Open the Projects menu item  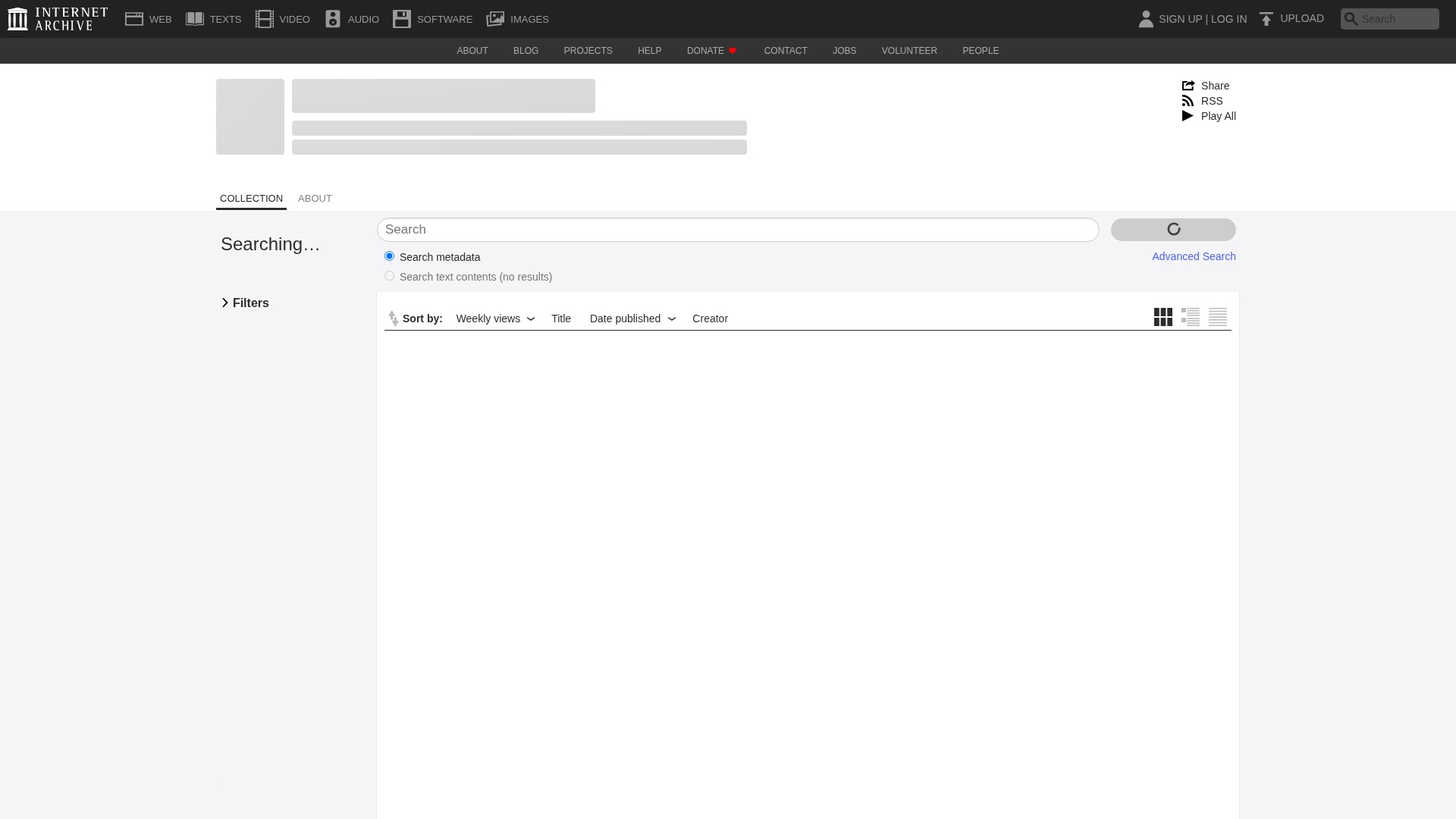pyautogui.click(x=588, y=51)
